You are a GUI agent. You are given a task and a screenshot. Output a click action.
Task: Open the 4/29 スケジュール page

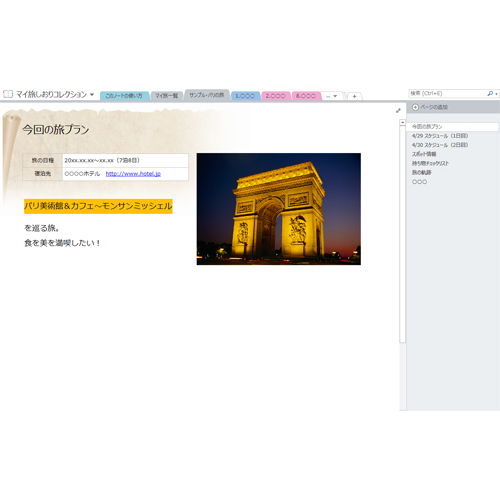440,136
